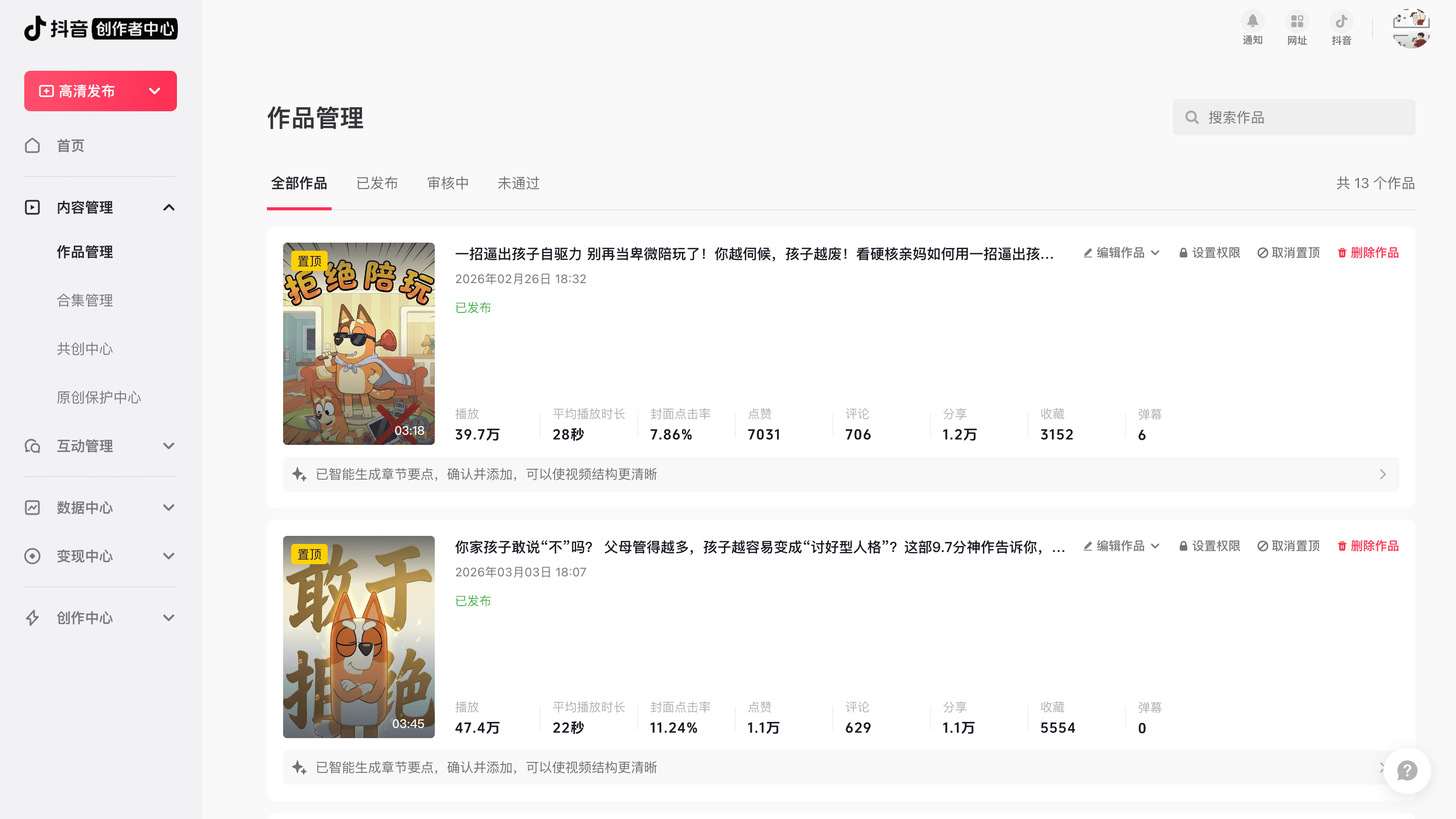Viewport: 1456px width, 819px height.
Task: Expand the 变现中心 sidebar section
Action: click(168, 556)
